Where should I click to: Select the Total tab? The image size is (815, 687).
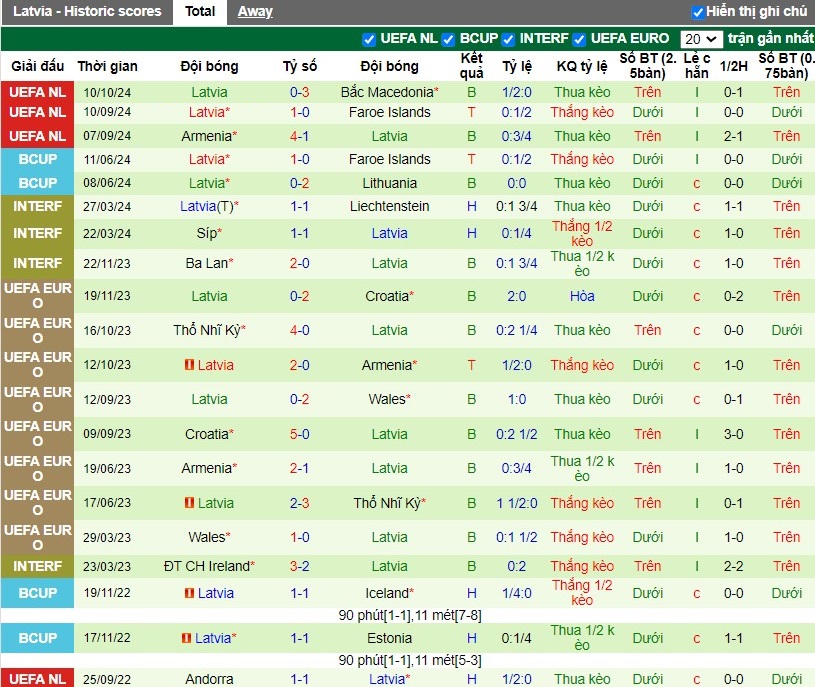pos(200,11)
